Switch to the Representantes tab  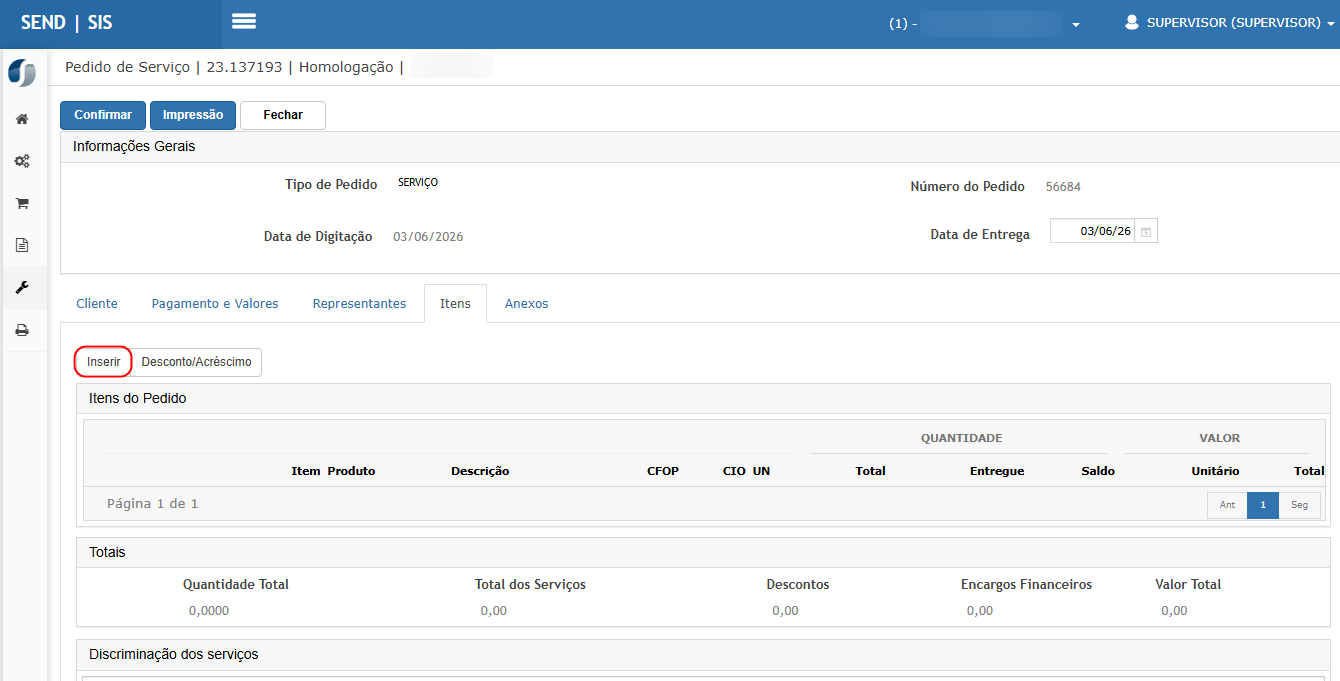[359, 304]
